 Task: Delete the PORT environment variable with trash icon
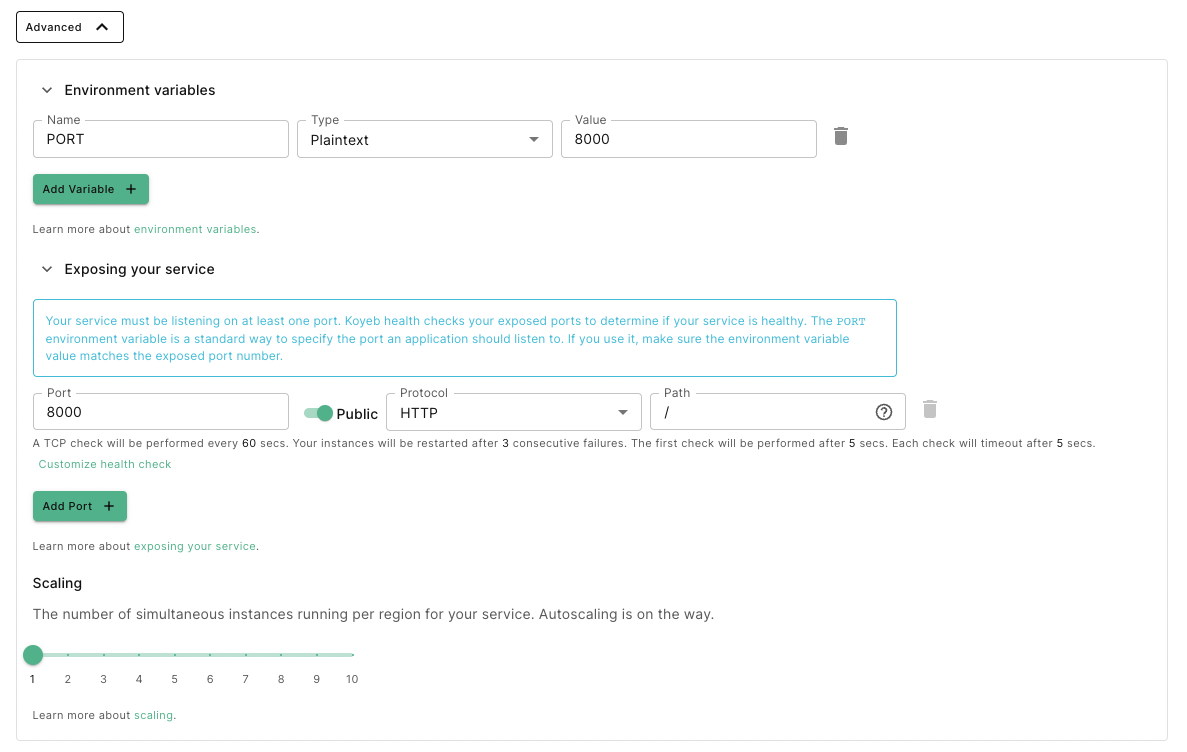[840, 136]
